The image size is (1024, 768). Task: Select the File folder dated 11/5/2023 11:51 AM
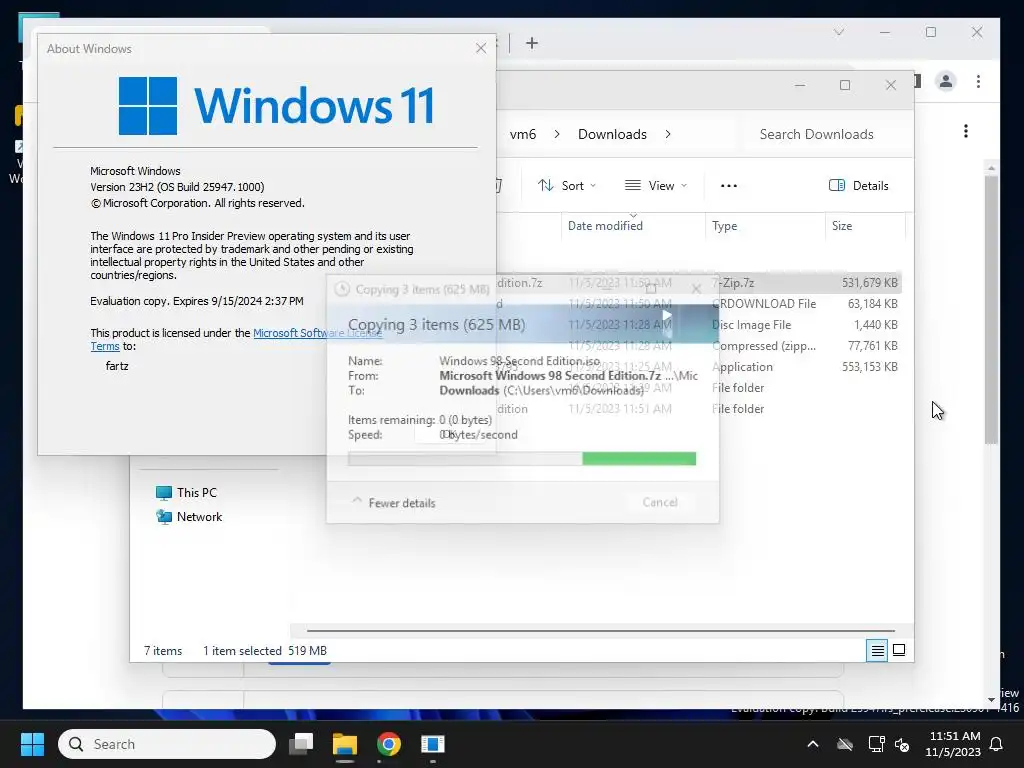(x=699, y=409)
